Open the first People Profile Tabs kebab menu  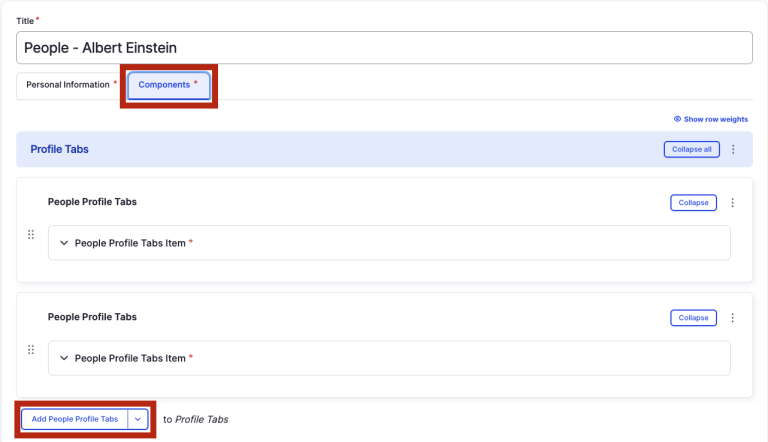pos(732,202)
